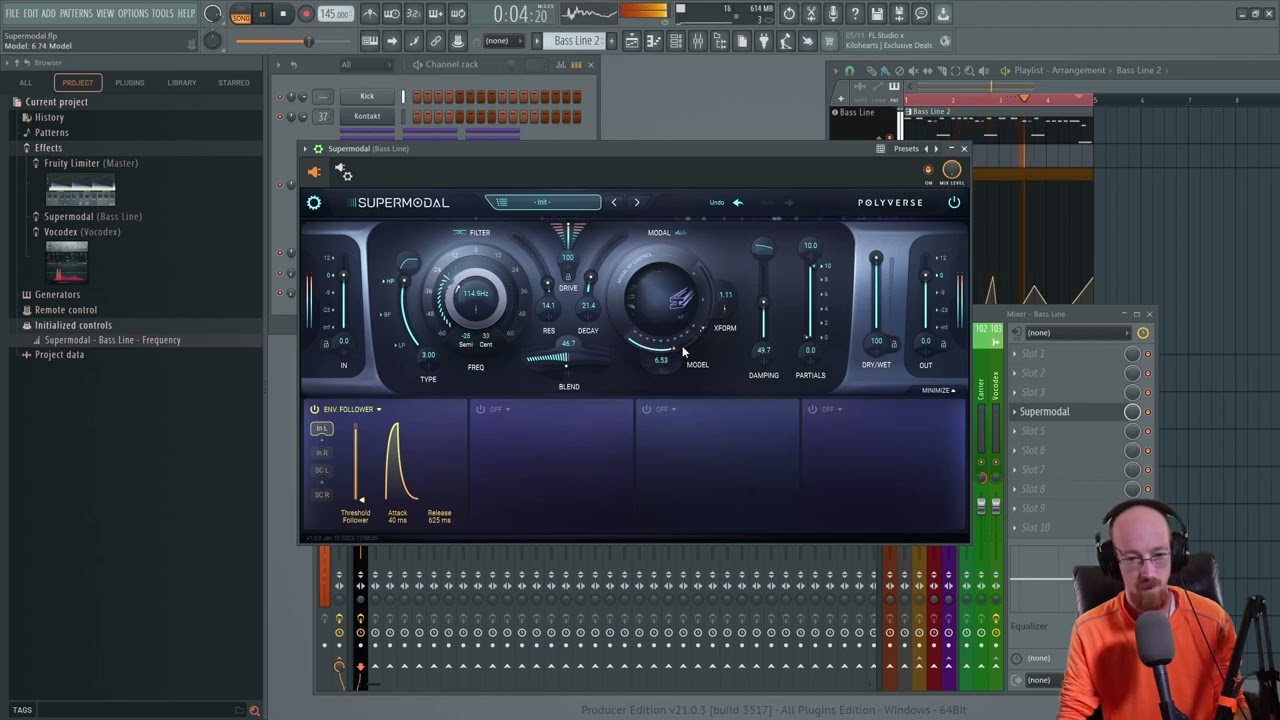
Task: Load the previous Supermodal preset with left chevron
Action: pyautogui.click(x=614, y=202)
